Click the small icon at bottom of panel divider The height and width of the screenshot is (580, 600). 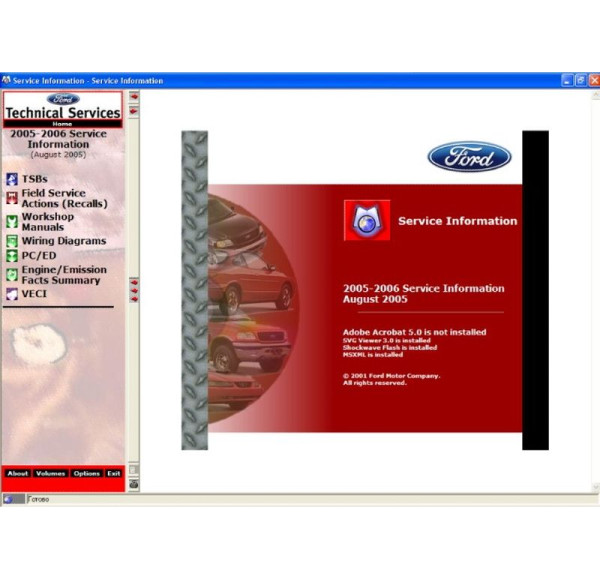pos(134,484)
